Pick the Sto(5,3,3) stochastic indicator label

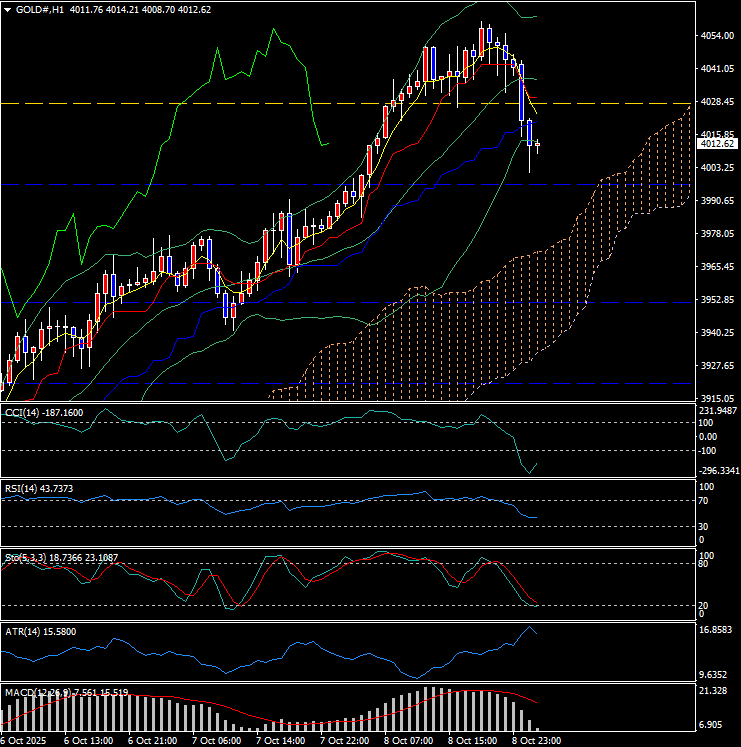30,556
